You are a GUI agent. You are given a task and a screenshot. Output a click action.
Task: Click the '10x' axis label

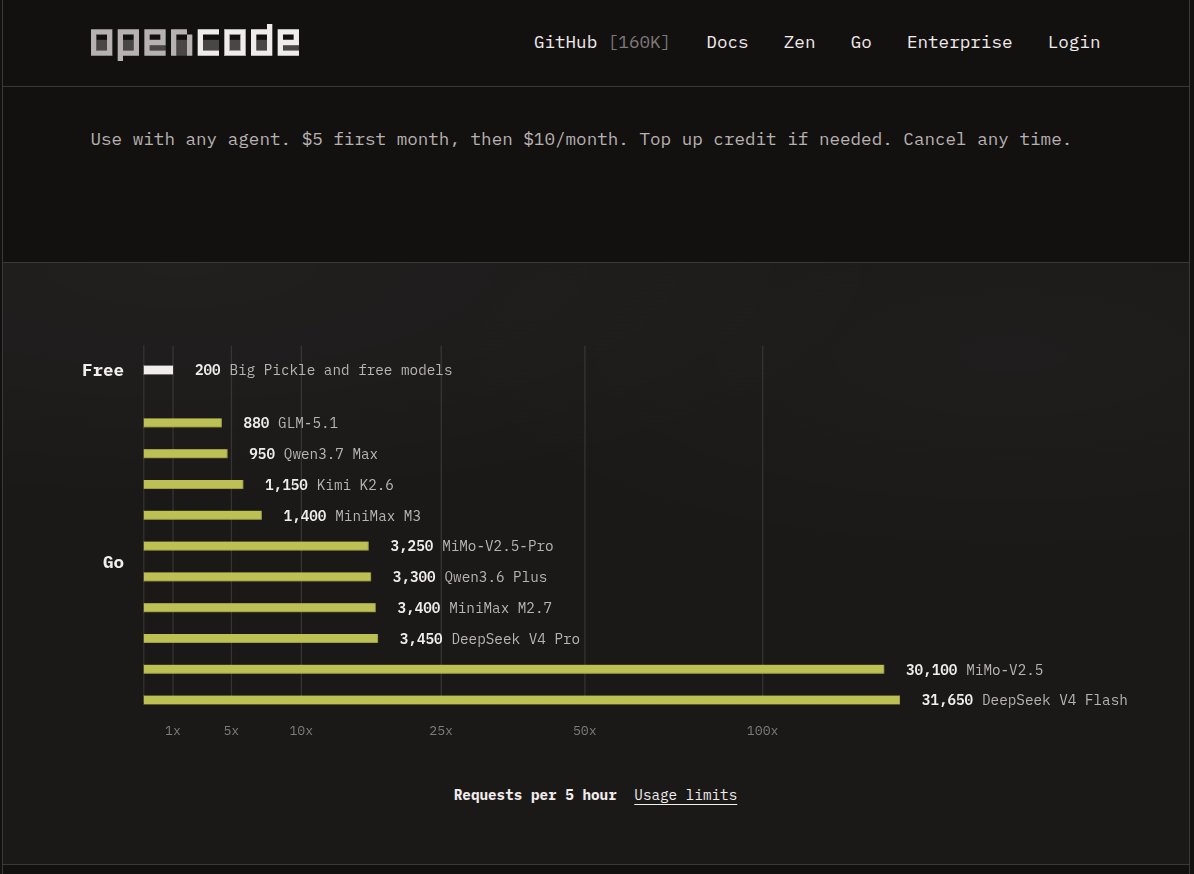[x=301, y=731]
